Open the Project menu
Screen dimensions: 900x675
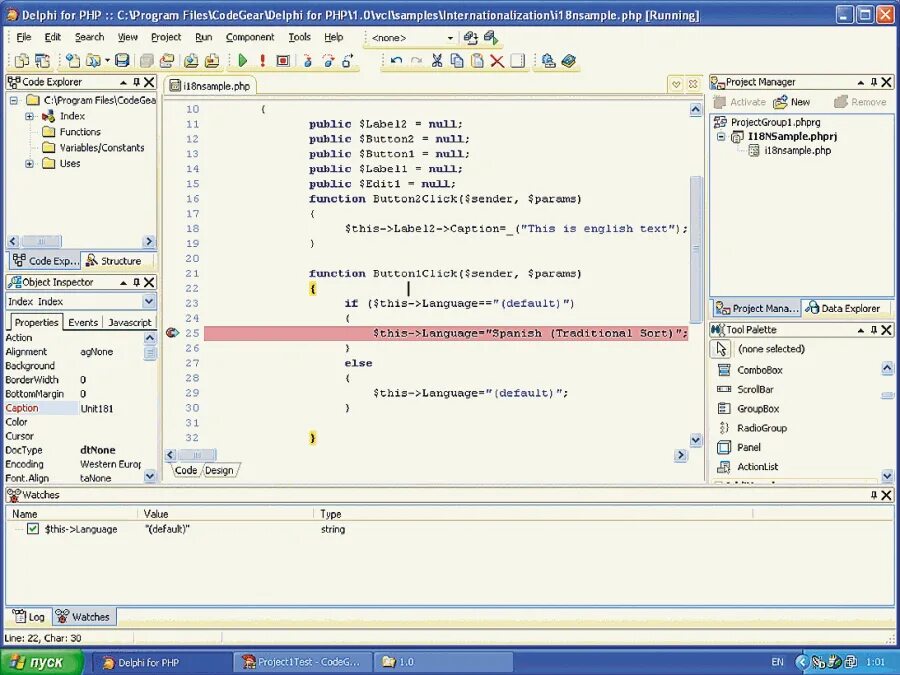[x=166, y=37]
